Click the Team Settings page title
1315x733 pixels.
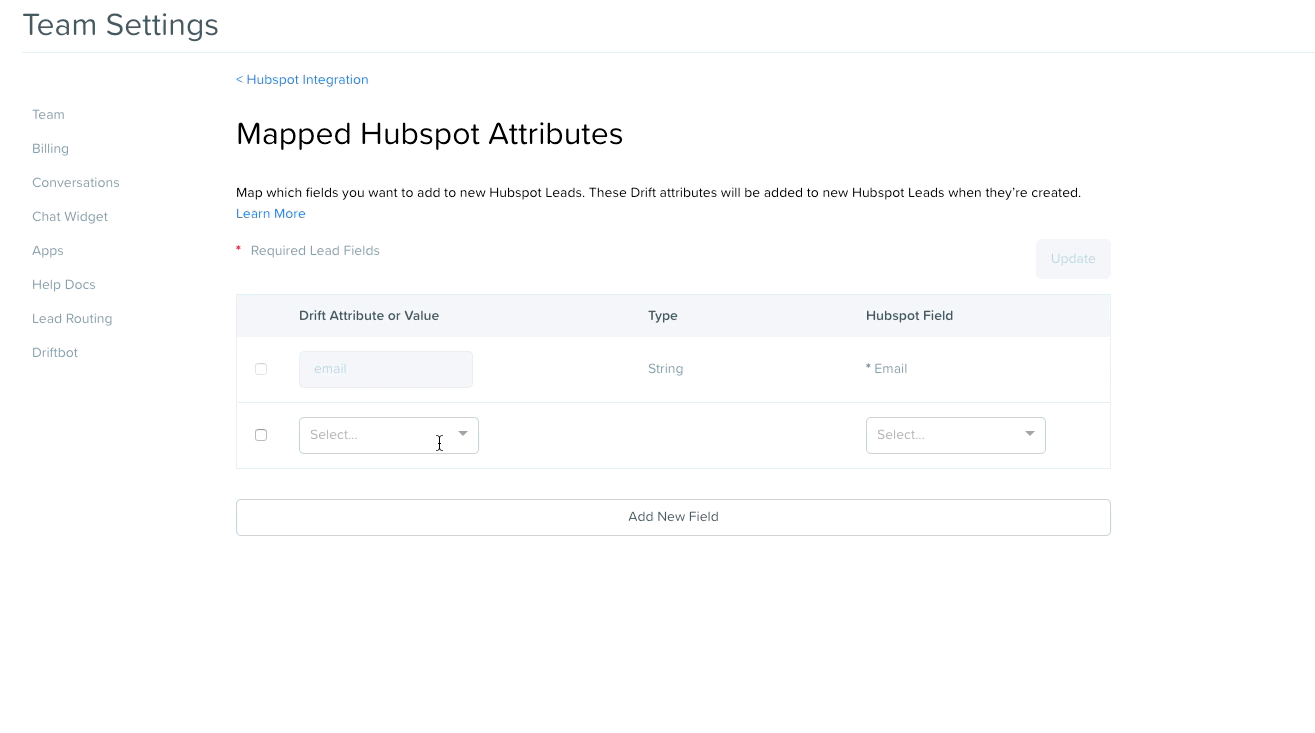[x=121, y=25]
